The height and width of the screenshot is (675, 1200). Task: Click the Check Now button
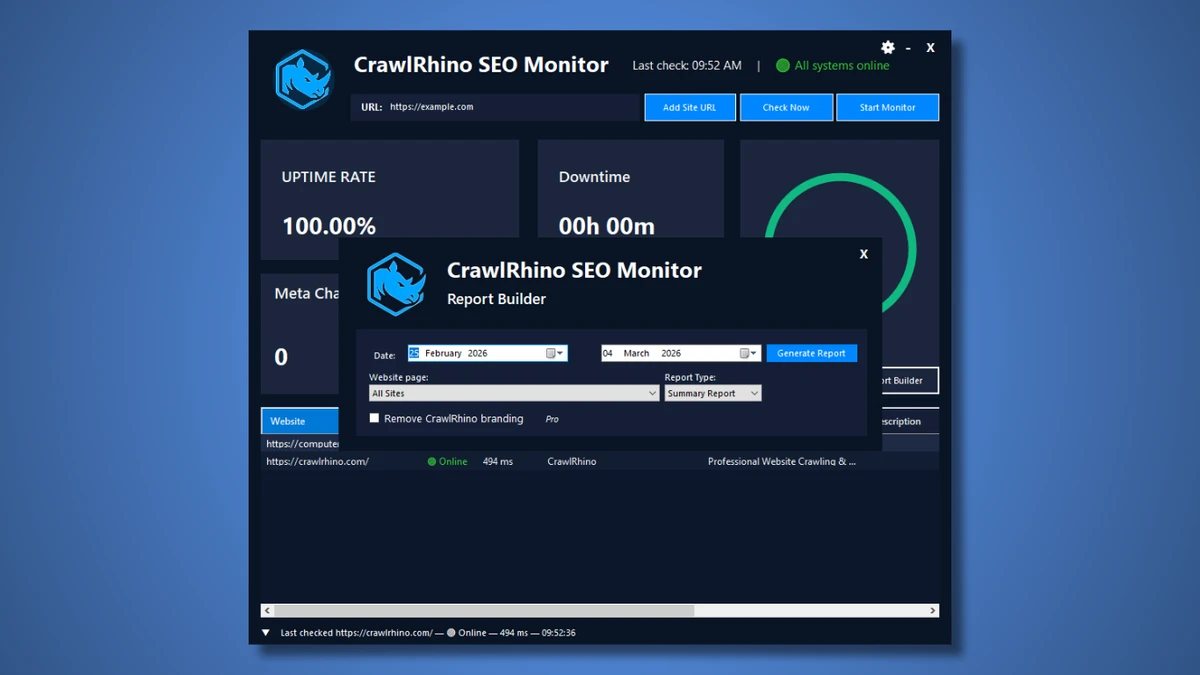(x=786, y=107)
